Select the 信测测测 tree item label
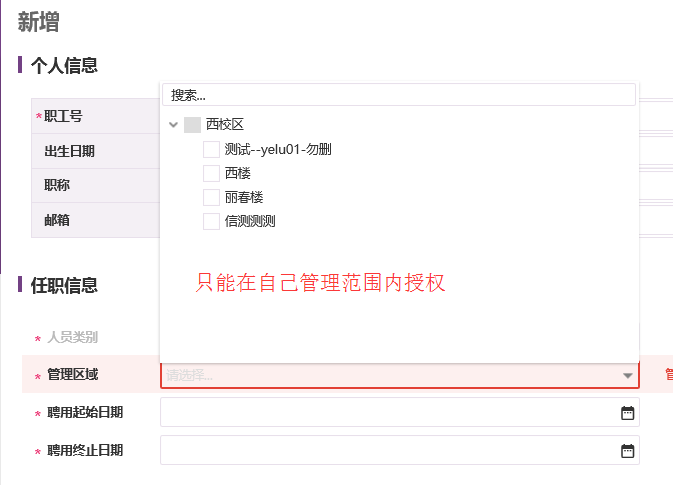 250,221
